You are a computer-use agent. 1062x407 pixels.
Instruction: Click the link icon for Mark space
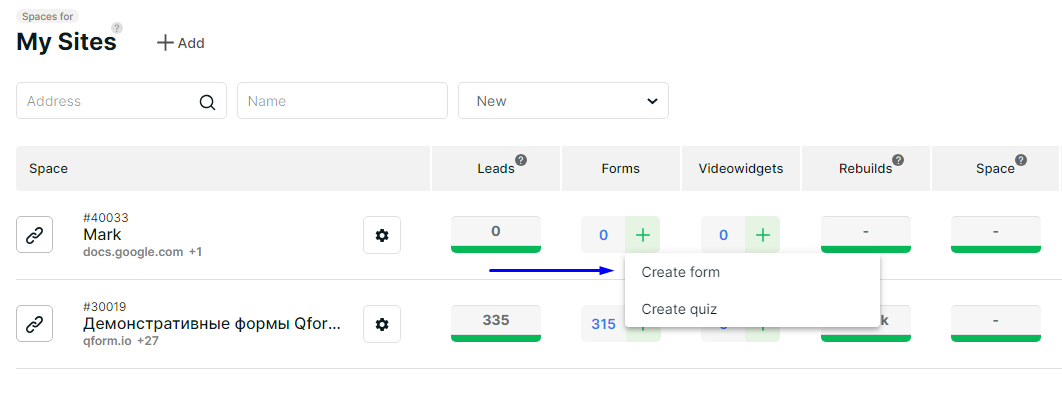coord(35,235)
